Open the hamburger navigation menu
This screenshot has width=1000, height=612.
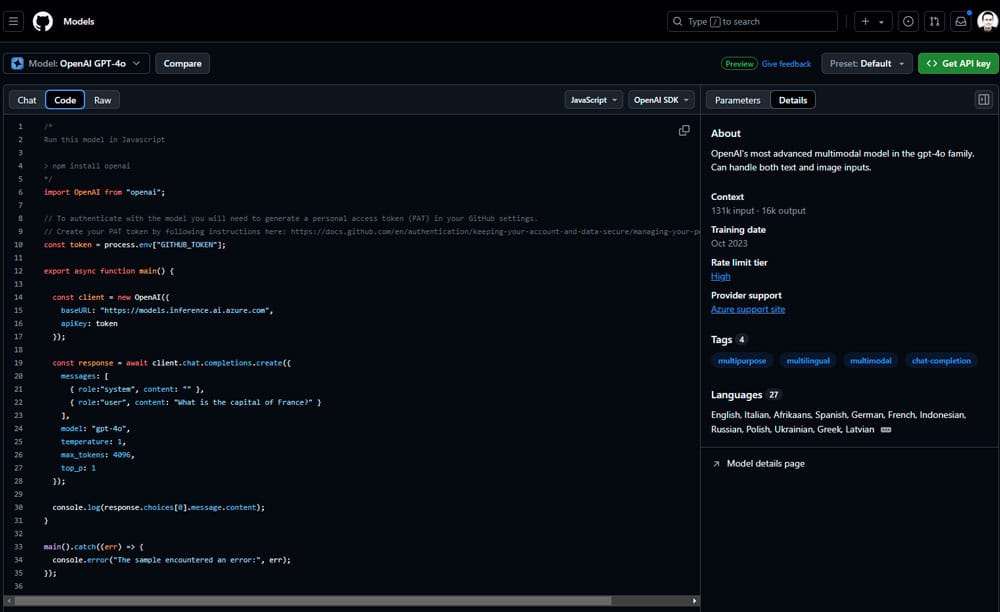(x=13, y=22)
